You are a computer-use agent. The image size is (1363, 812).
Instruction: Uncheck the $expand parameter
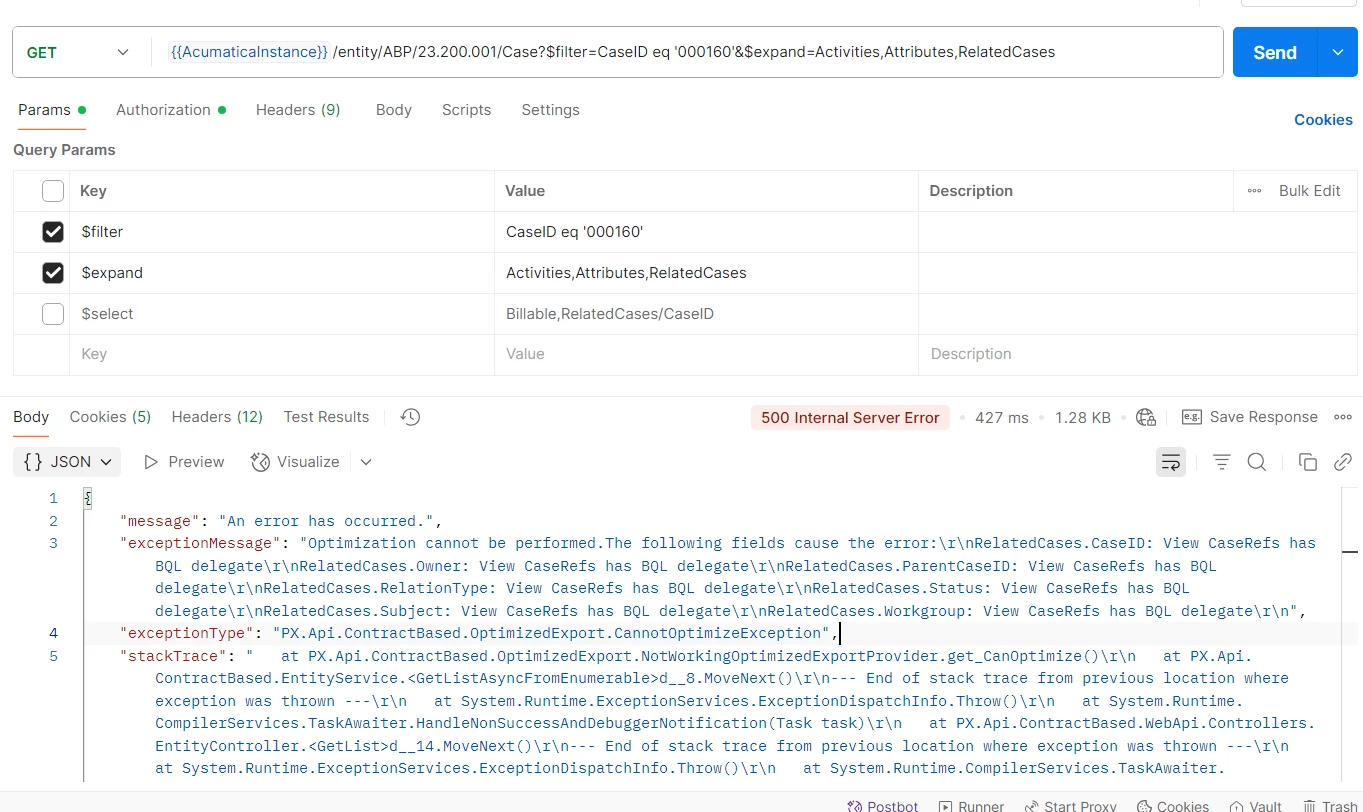click(x=53, y=273)
